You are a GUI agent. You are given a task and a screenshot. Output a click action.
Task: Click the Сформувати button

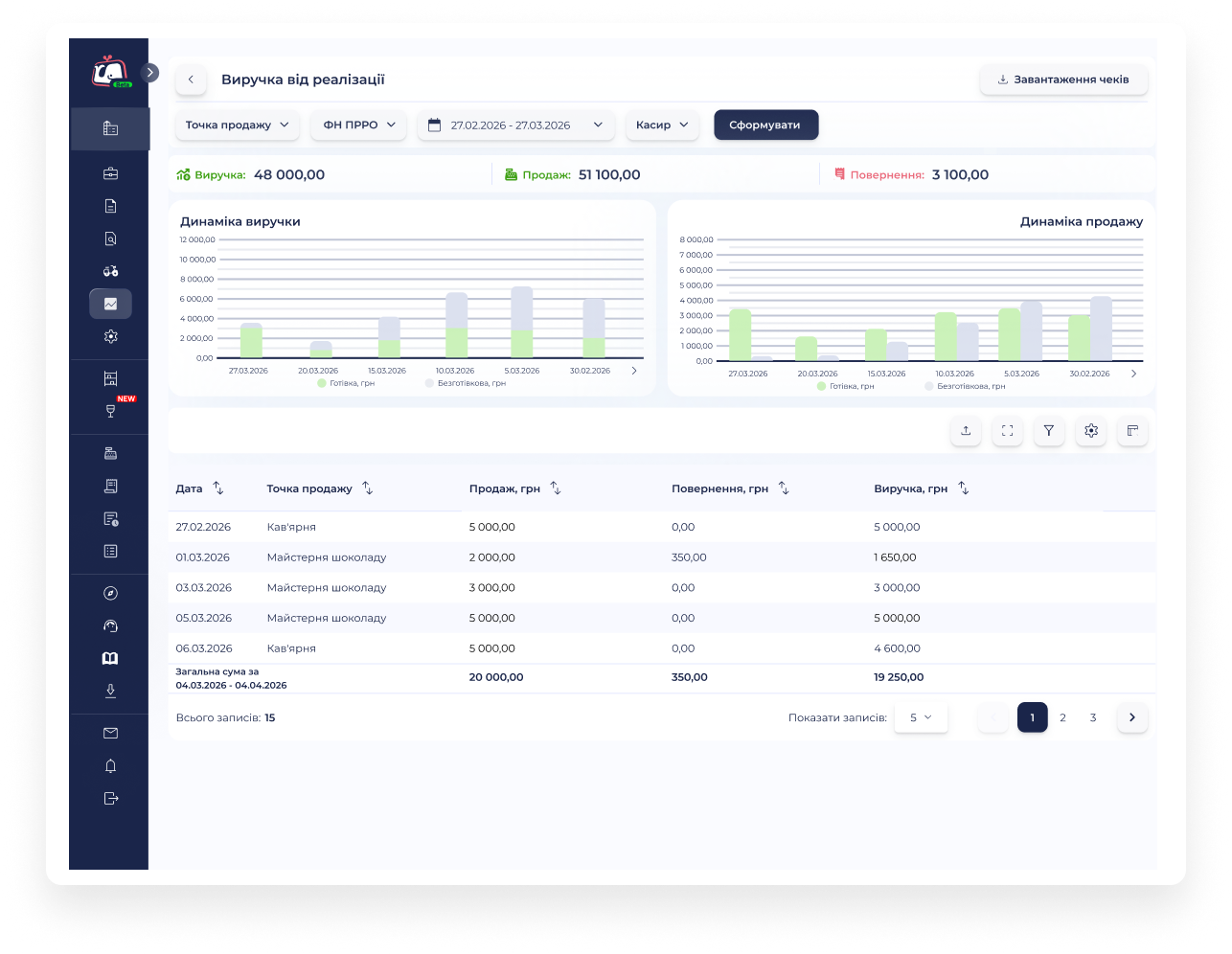(x=765, y=125)
